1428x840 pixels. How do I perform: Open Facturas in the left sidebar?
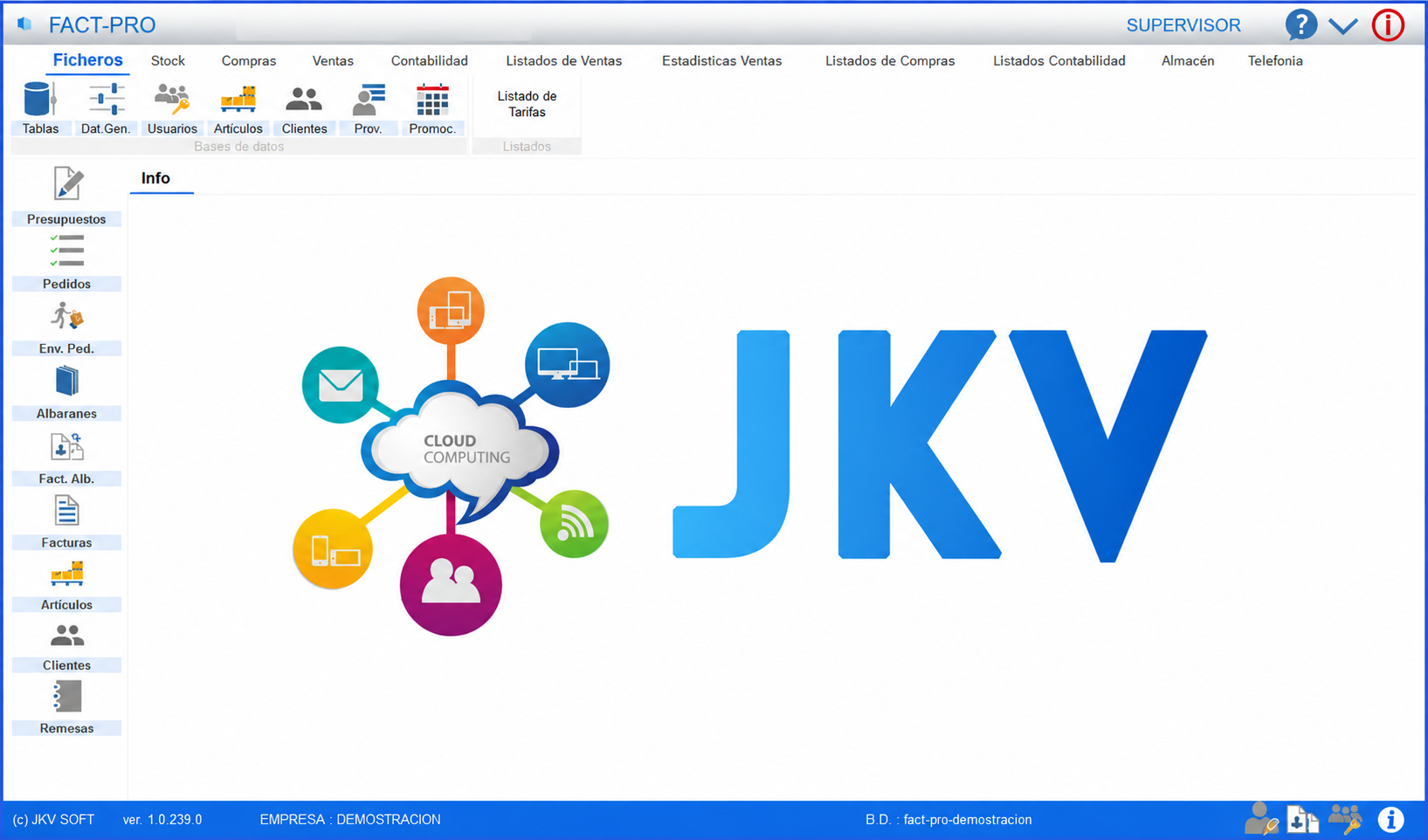pos(66,521)
